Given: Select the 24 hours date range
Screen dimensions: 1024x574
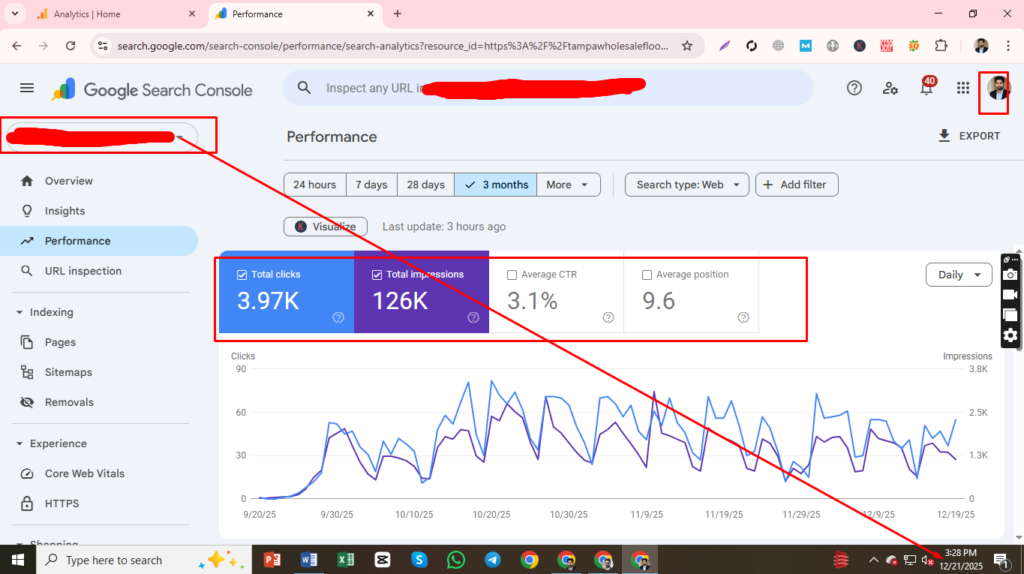Looking at the screenshot, I should point(315,185).
